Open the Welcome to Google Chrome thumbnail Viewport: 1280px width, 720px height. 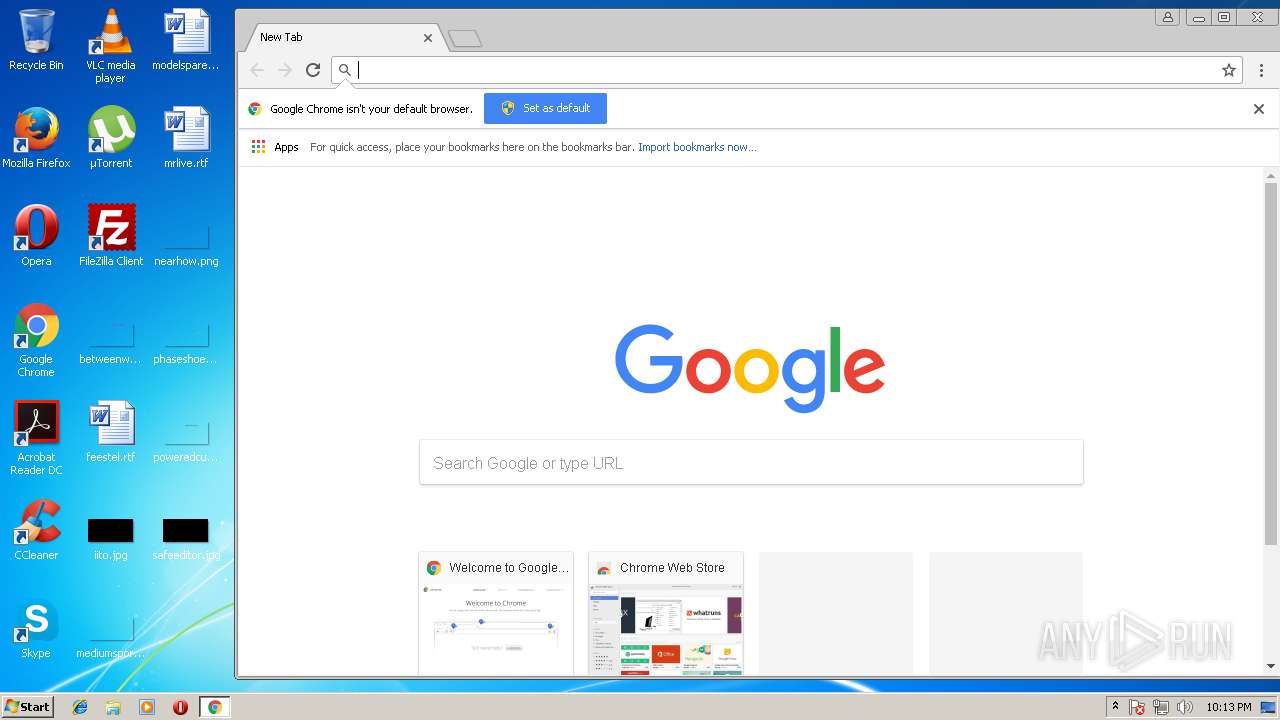coord(496,613)
